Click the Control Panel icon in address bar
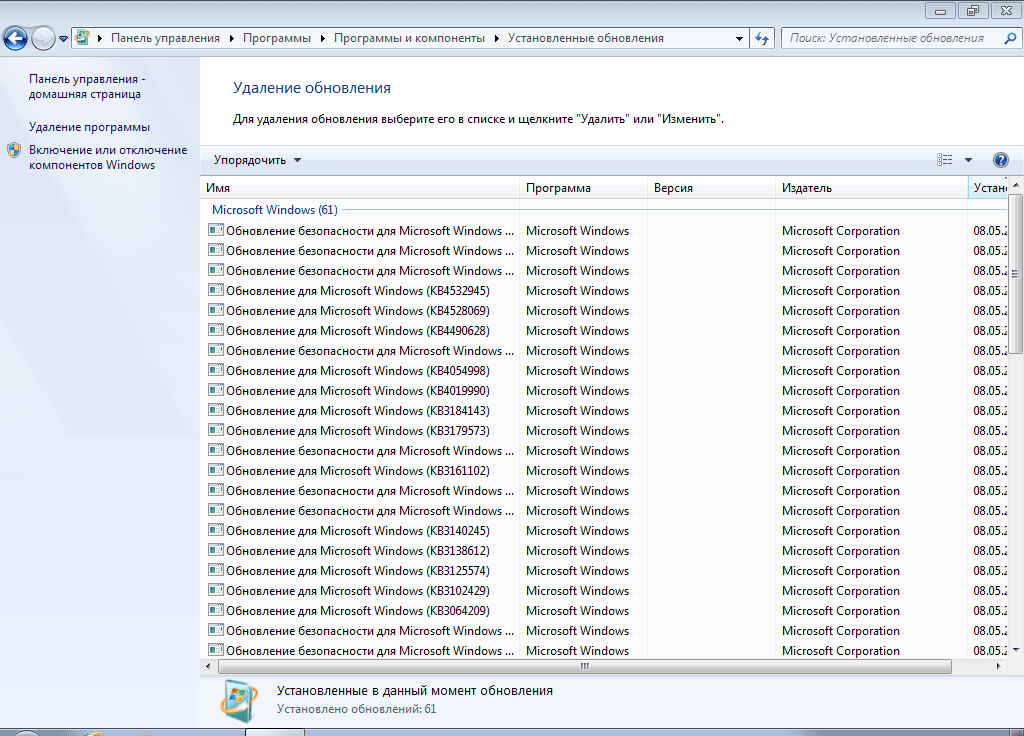 coord(82,38)
